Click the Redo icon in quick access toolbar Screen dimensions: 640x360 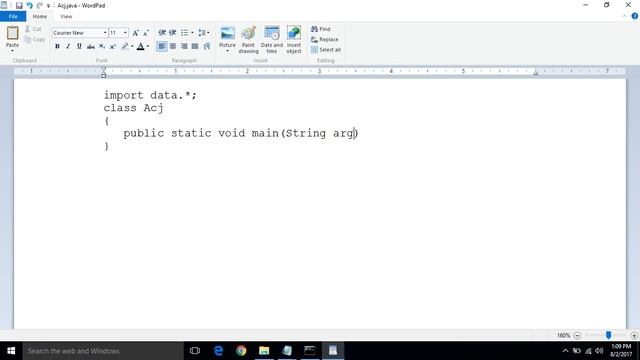[x=40, y=5]
